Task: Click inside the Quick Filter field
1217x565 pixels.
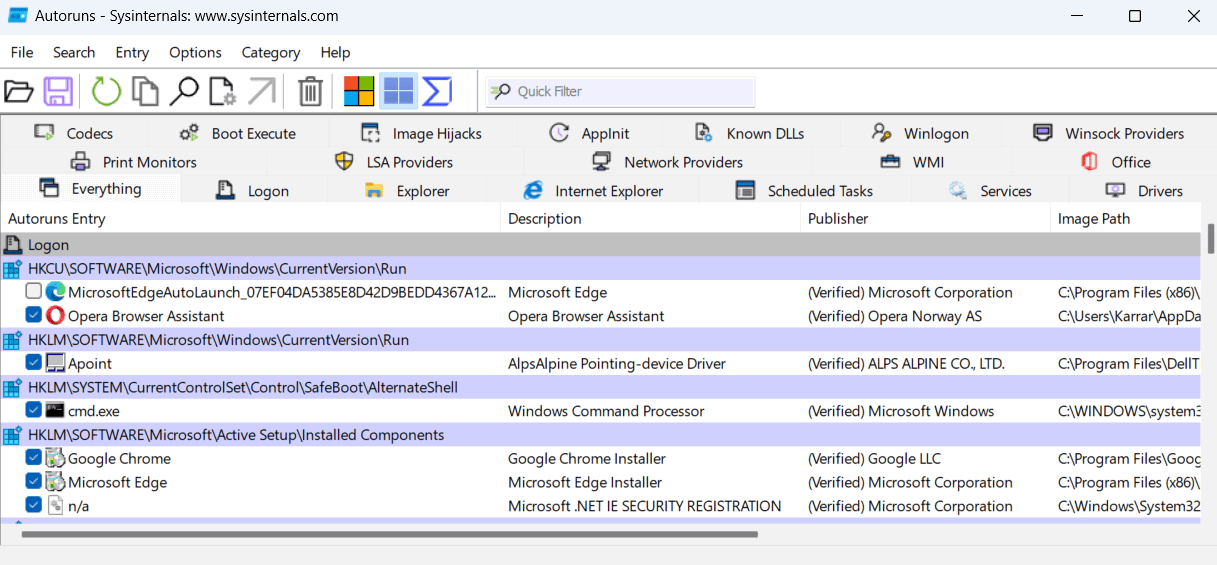Action: coord(630,92)
